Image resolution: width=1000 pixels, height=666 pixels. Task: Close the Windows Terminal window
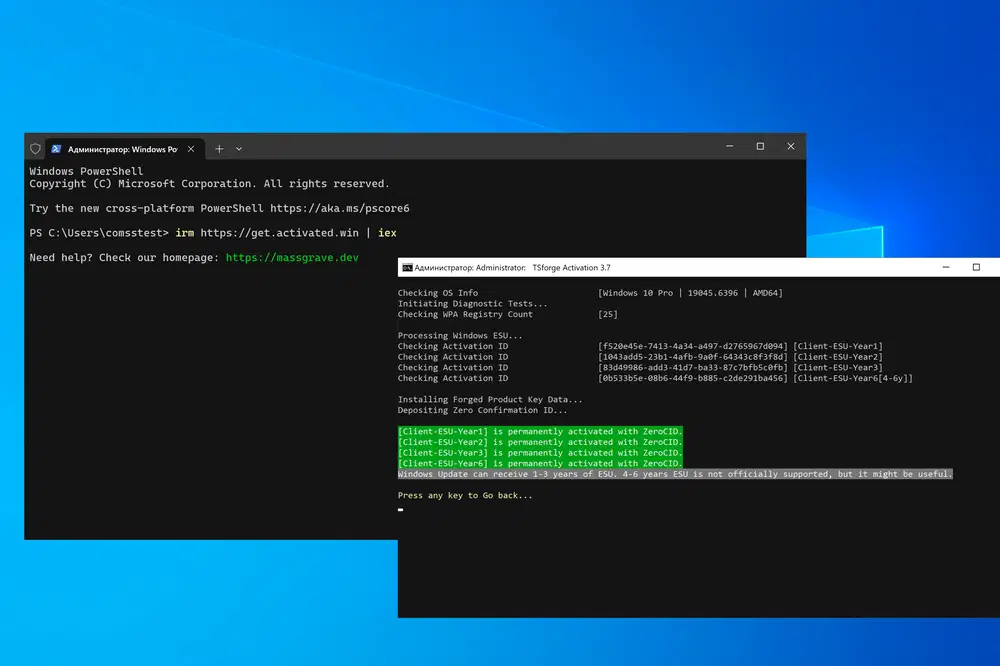[791, 146]
